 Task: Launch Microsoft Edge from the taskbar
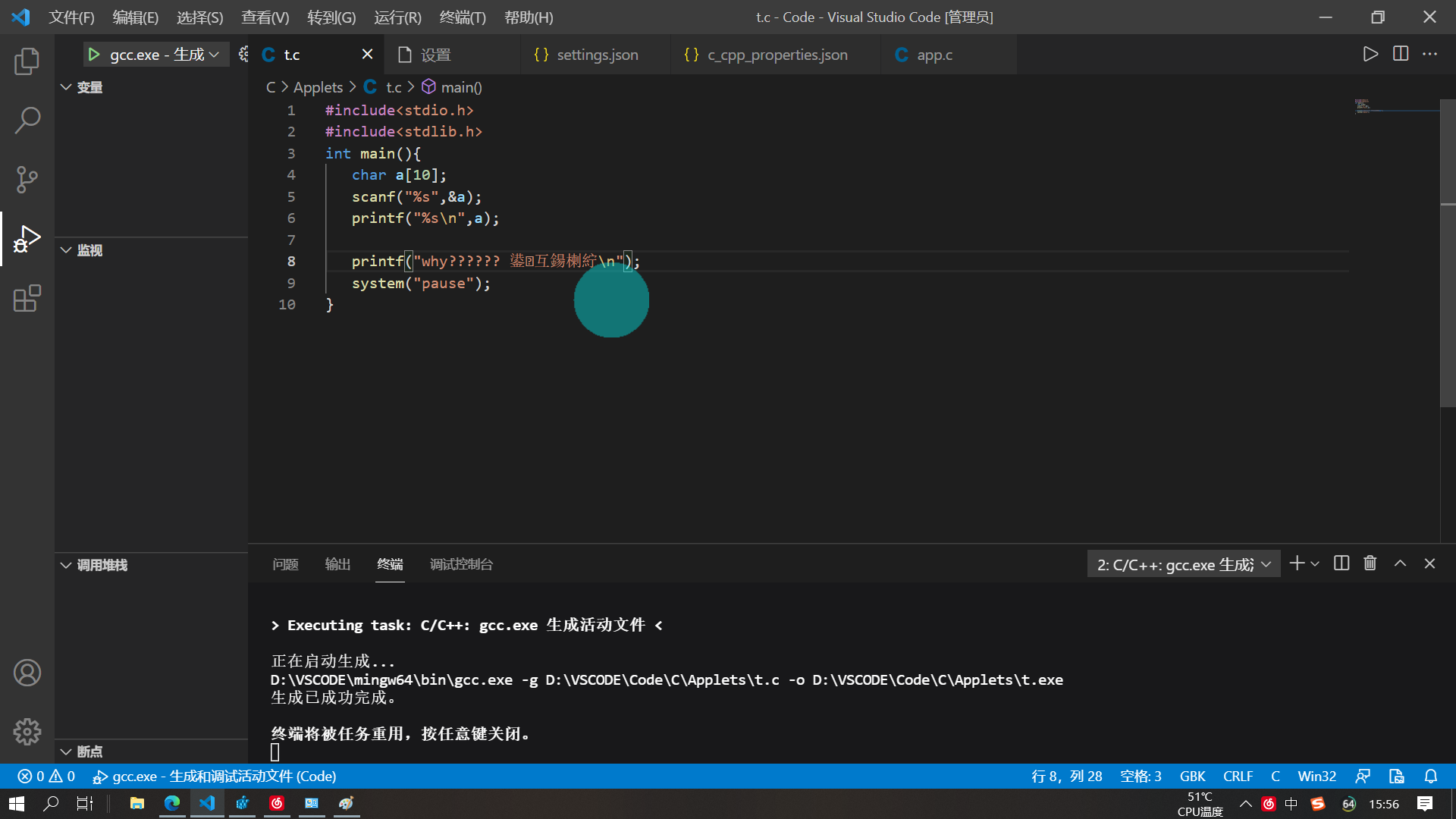[x=172, y=803]
